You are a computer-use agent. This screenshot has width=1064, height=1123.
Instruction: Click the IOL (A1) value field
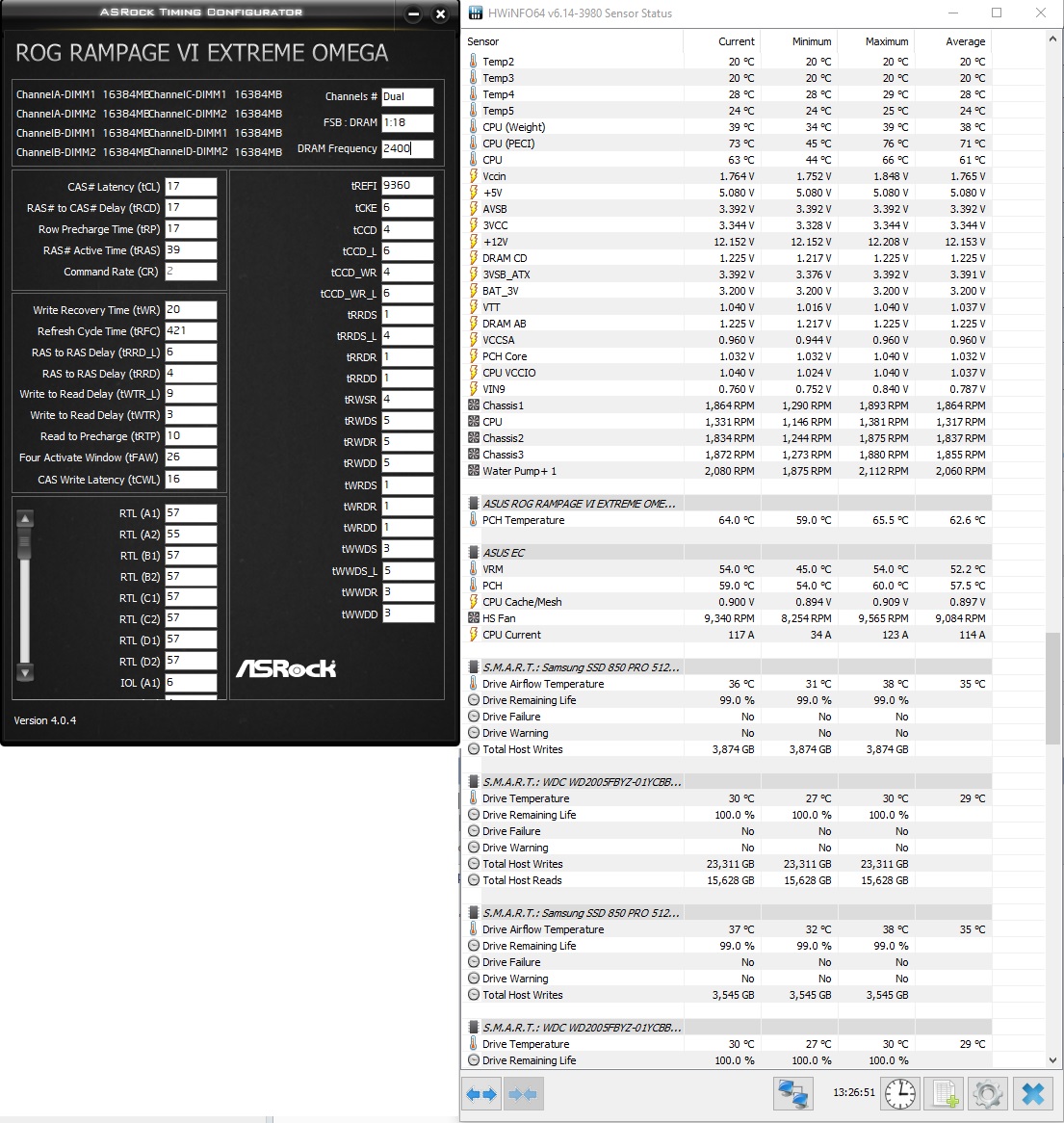(x=191, y=683)
